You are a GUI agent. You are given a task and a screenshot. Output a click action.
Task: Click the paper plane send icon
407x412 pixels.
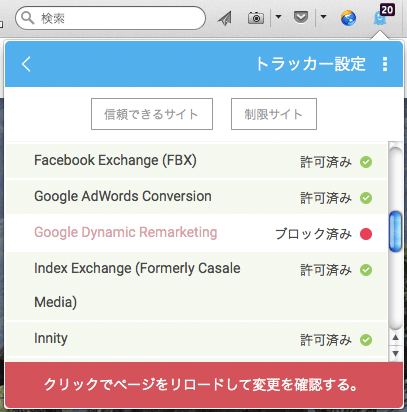click(x=225, y=18)
